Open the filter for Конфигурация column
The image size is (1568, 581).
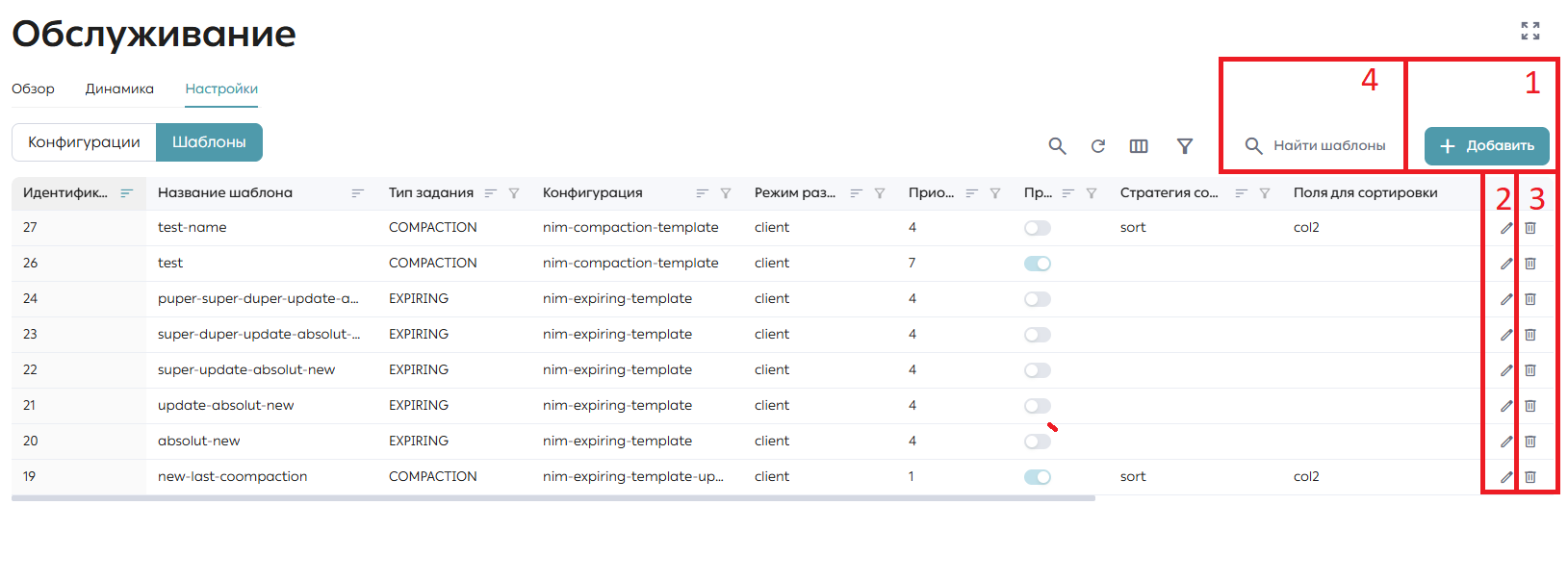click(x=726, y=193)
